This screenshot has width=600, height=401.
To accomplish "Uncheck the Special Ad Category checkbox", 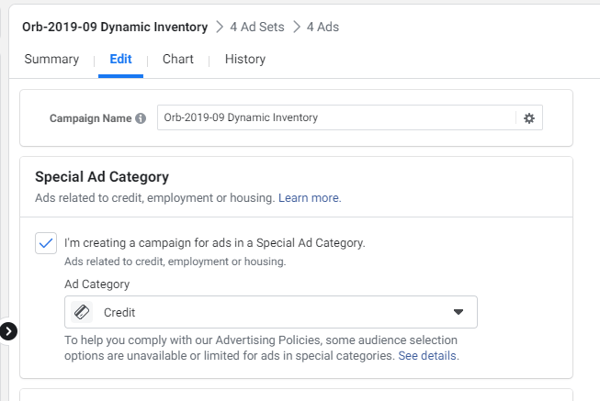I will pyautogui.click(x=46, y=243).
